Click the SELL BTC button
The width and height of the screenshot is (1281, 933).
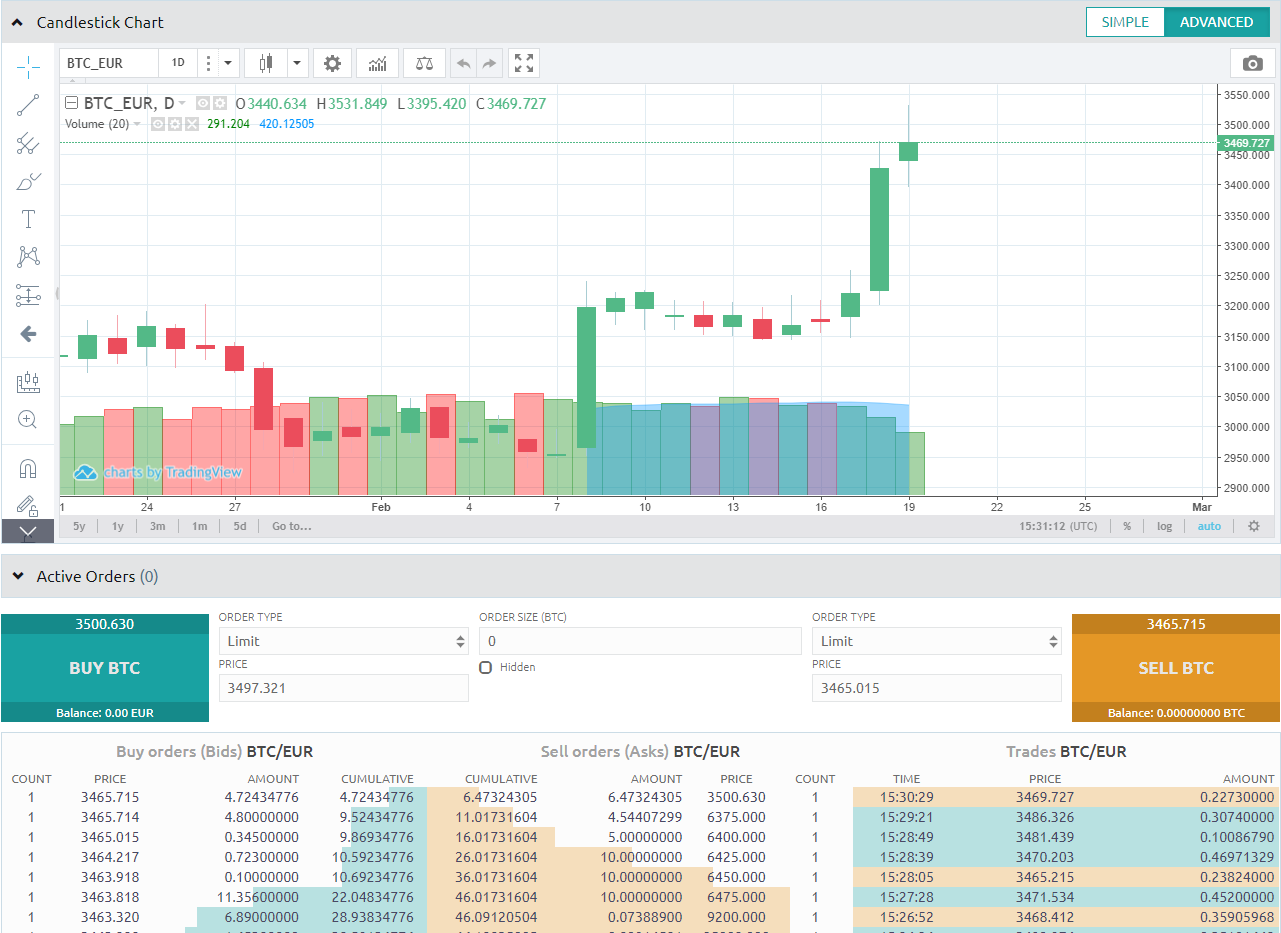coord(1176,668)
